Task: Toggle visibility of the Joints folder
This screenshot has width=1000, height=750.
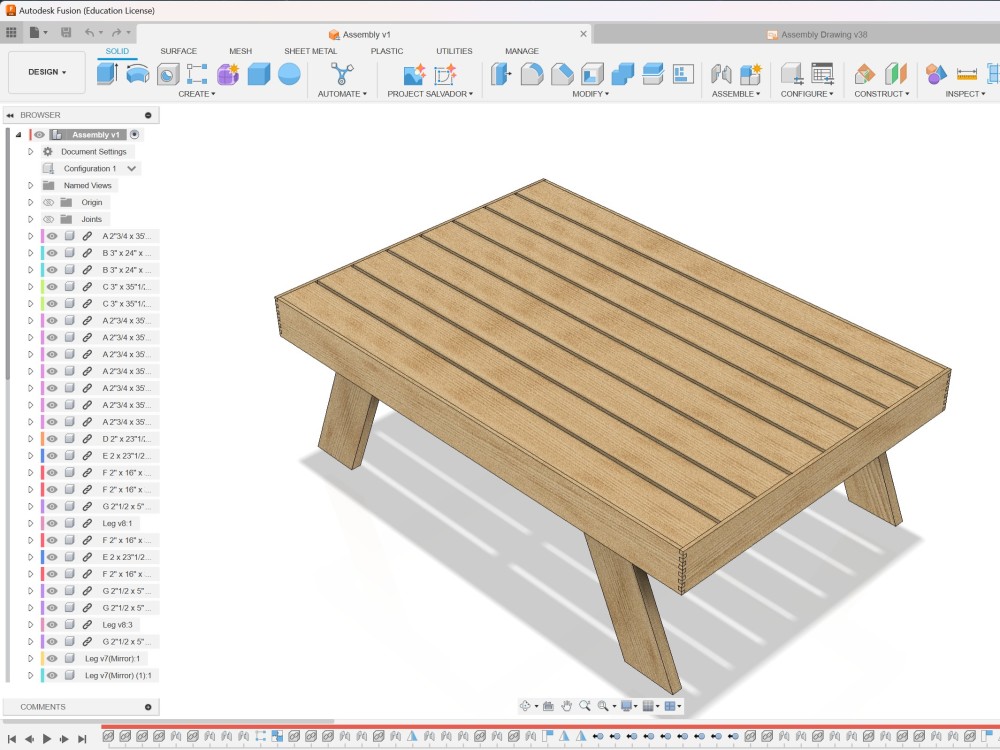Action: pyautogui.click(x=48, y=219)
